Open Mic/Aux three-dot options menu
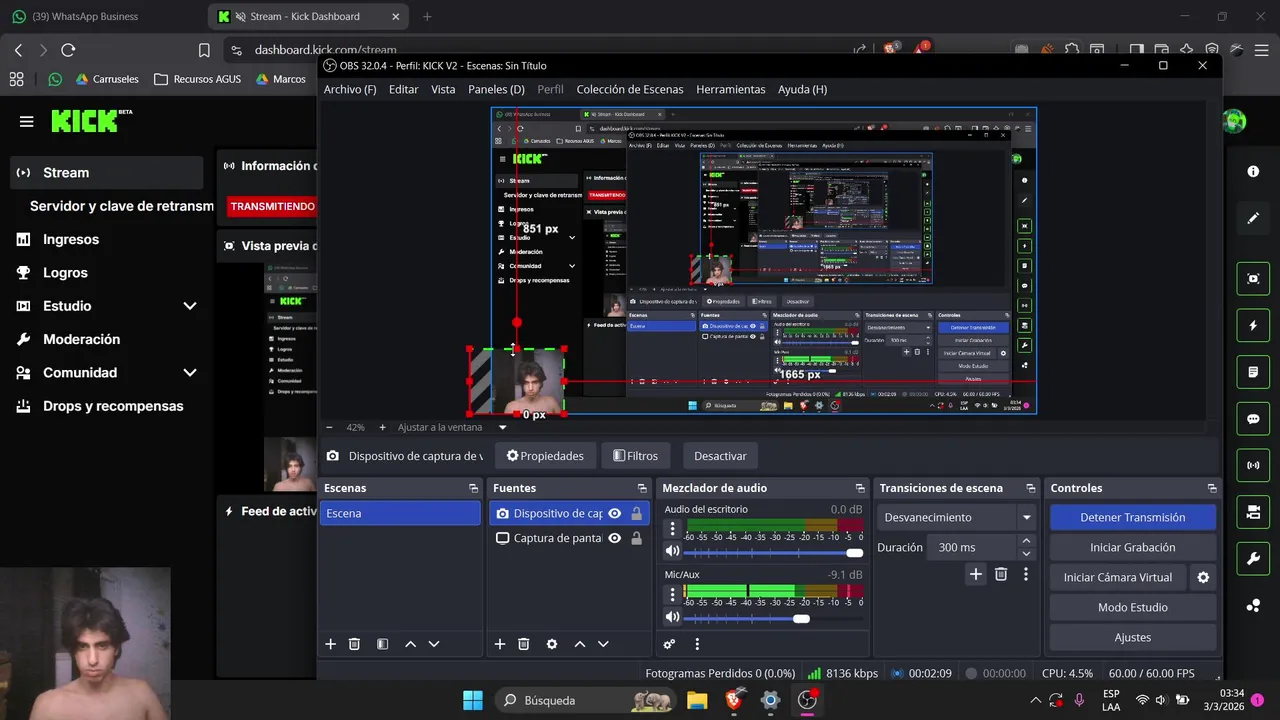The height and width of the screenshot is (720, 1280). coord(672,594)
